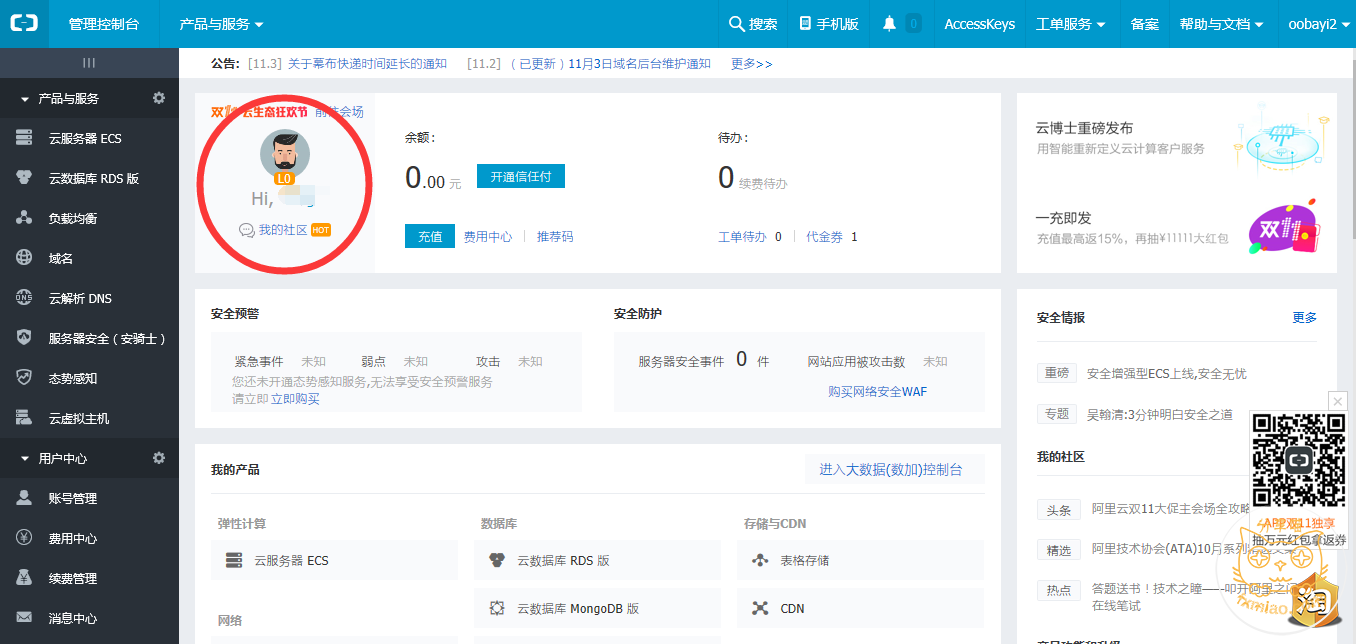This screenshot has width=1356, height=644.
Task: Click the 负载均衡 sidebar icon
Action: pyautogui.click(x=25, y=218)
